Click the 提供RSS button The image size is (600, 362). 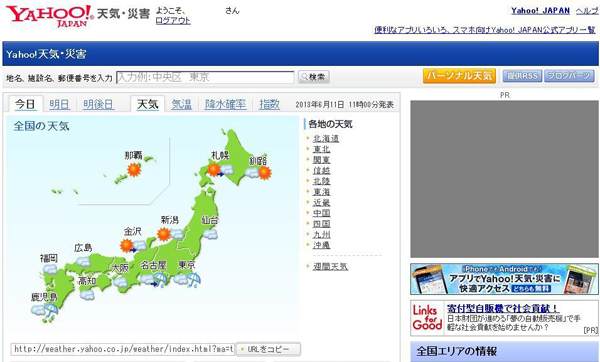[522, 76]
